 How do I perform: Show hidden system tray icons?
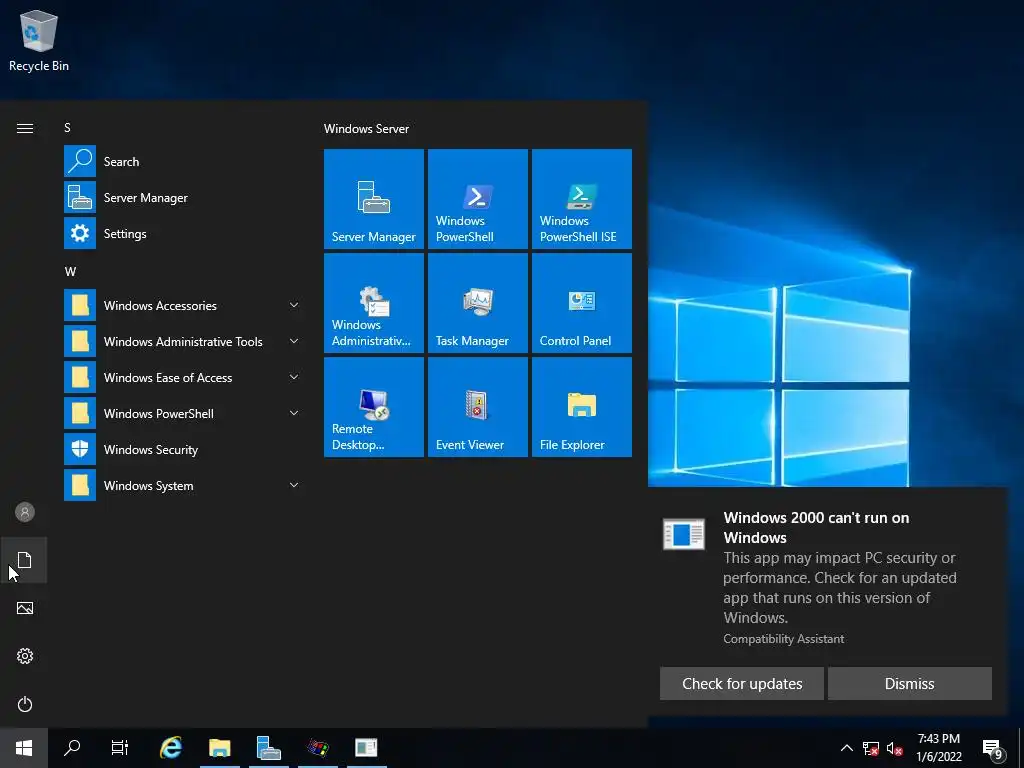pyautogui.click(x=846, y=748)
